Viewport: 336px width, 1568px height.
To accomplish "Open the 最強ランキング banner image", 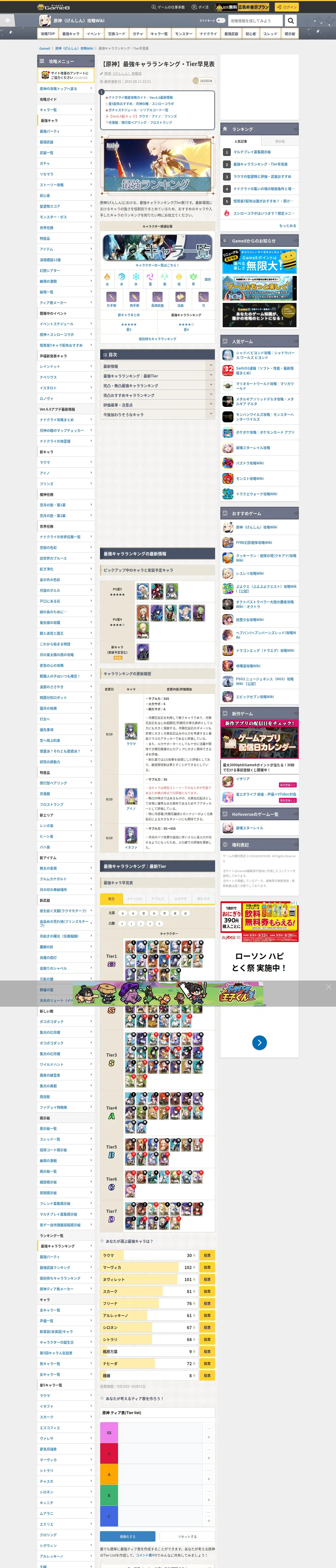I will point(157,166).
